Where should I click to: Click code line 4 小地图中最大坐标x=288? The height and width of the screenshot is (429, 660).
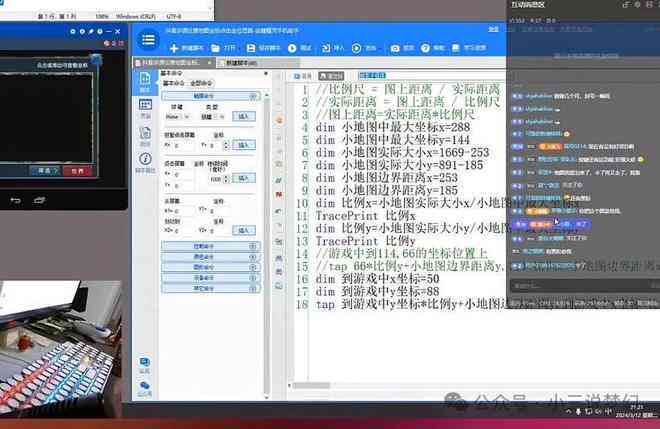(392, 127)
